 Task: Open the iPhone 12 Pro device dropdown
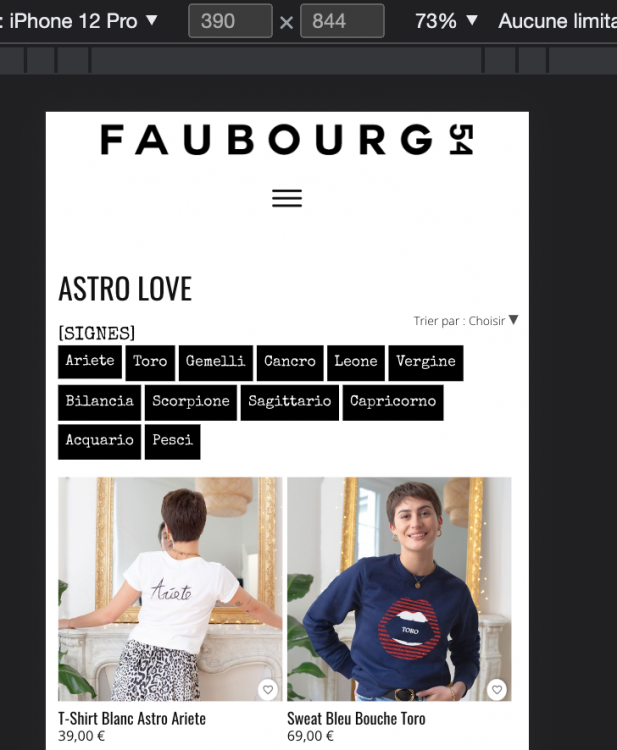pos(78,21)
